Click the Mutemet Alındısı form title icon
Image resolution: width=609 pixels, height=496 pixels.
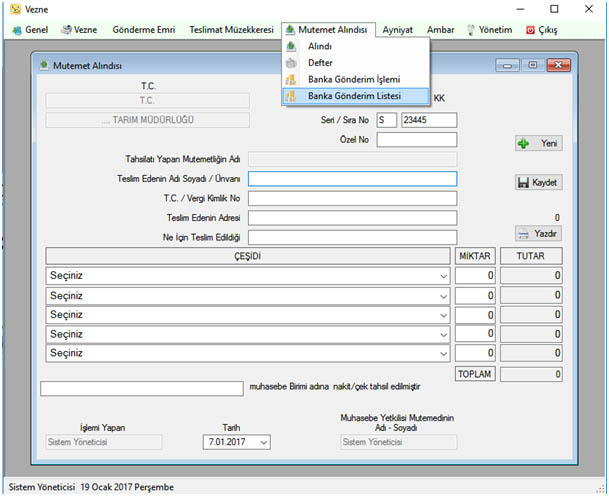[44, 65]
